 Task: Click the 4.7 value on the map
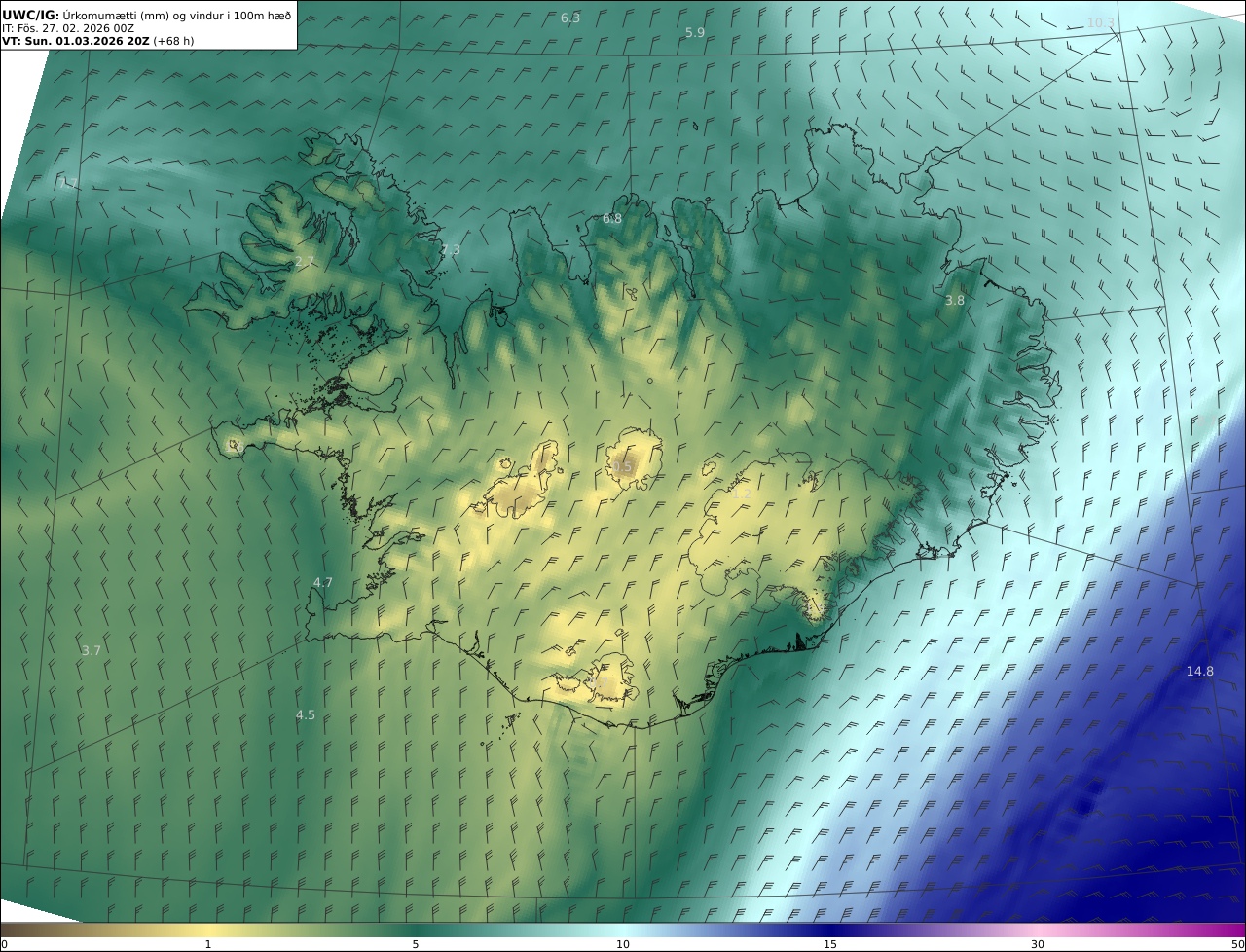323,583
